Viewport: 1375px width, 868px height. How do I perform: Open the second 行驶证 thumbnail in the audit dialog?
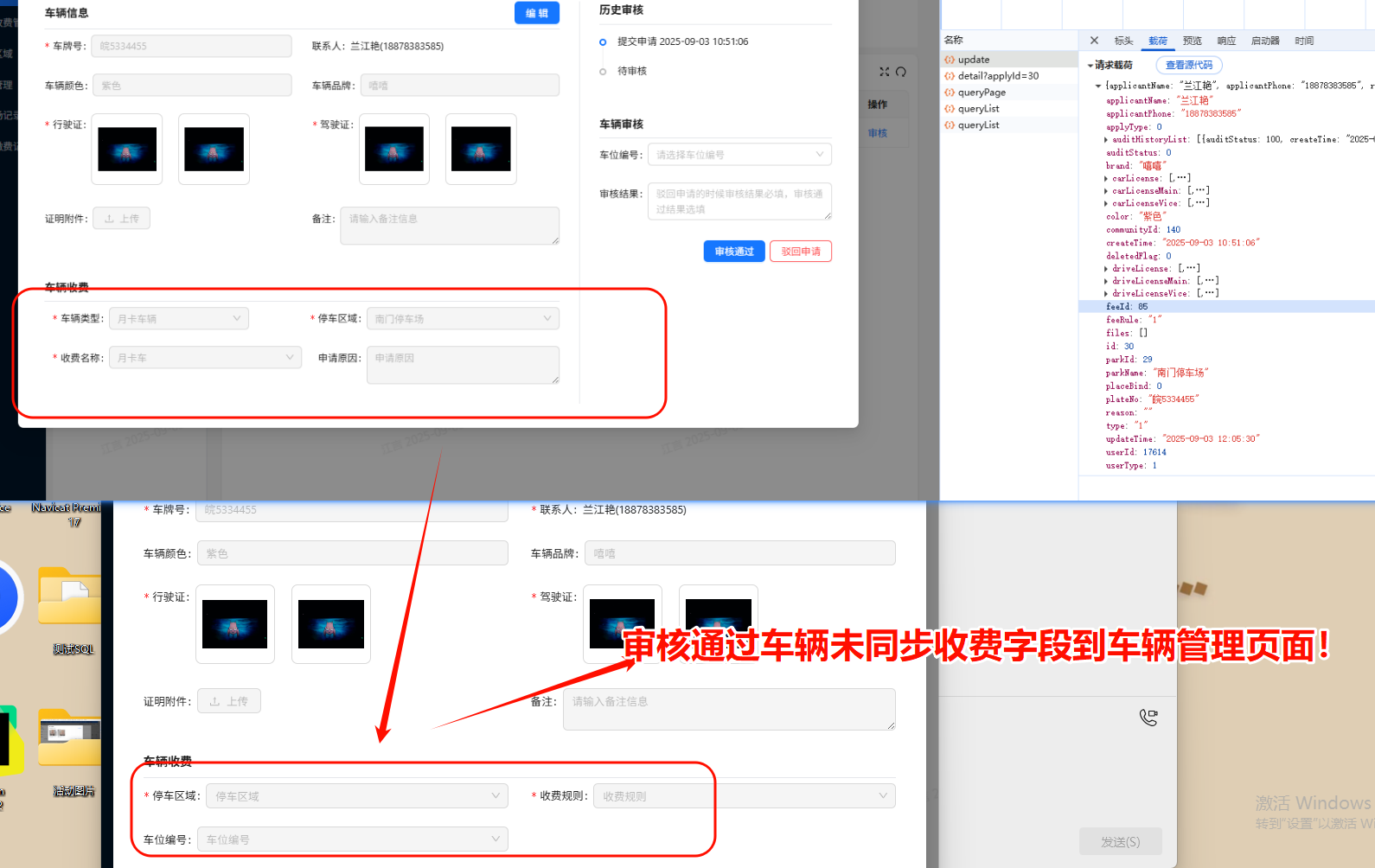click(x=214, y=150)
